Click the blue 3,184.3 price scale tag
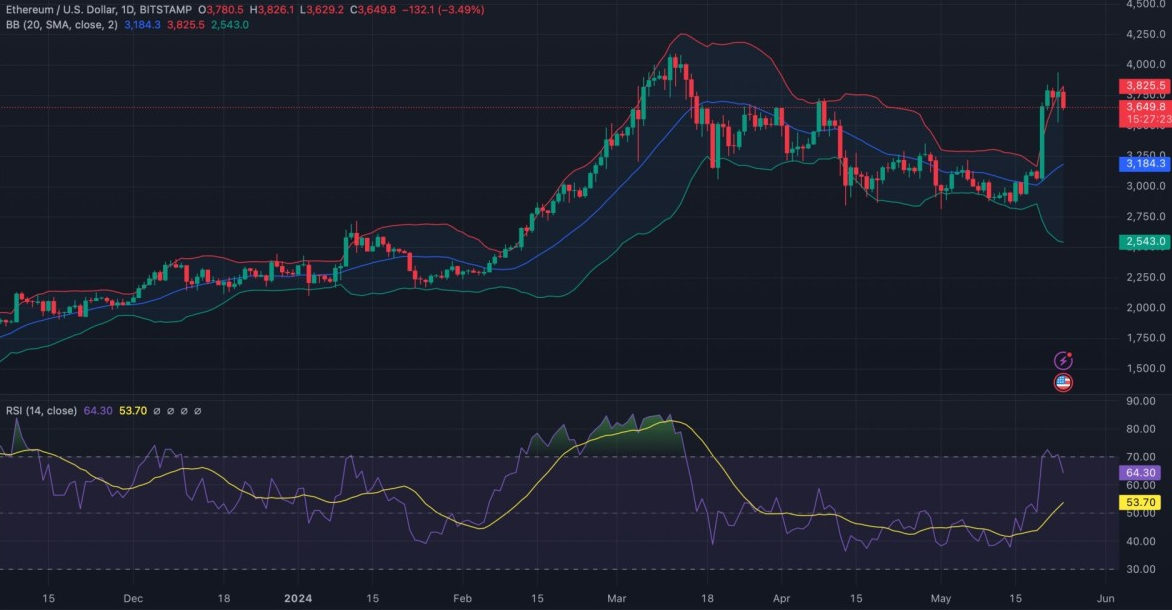This screenshot has width=1172, height=610. [1144, 164]
